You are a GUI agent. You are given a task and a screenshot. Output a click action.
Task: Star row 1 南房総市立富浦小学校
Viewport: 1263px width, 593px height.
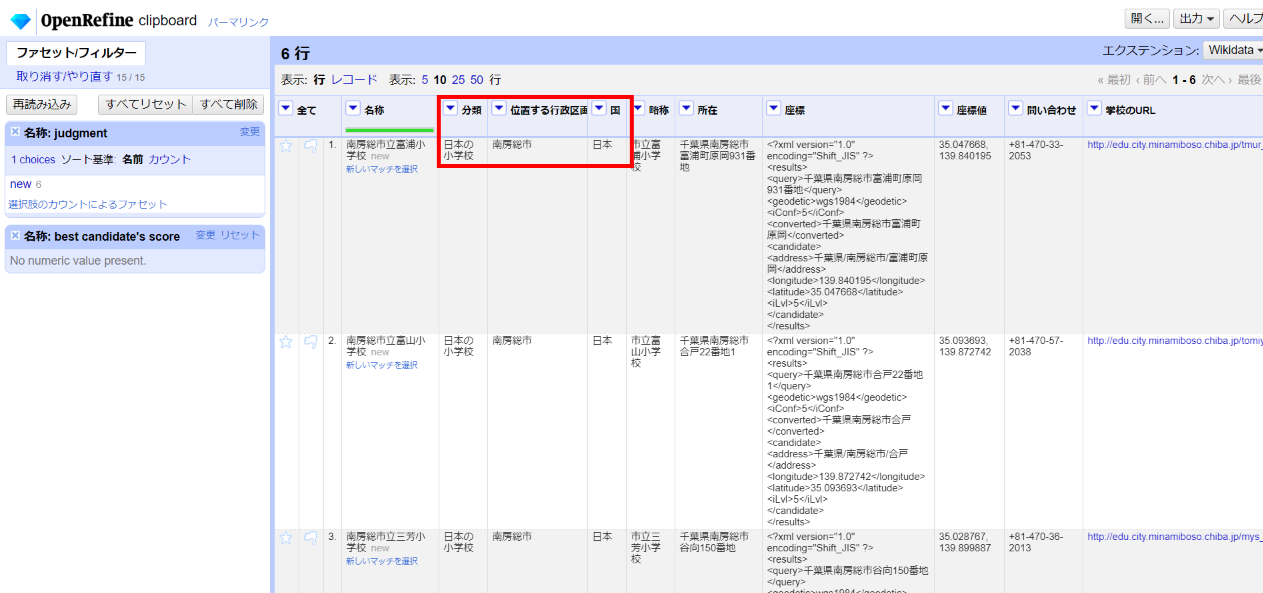point(286,145)
